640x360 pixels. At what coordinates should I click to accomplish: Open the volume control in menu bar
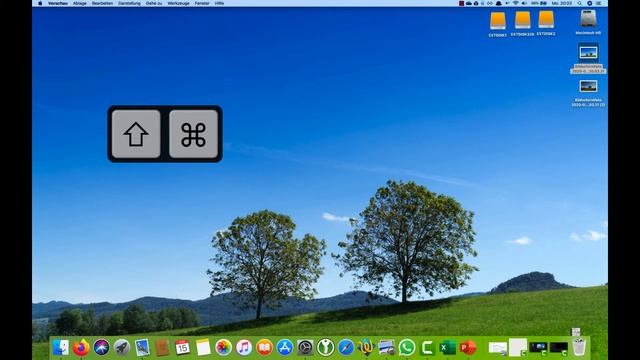[524, 3]
